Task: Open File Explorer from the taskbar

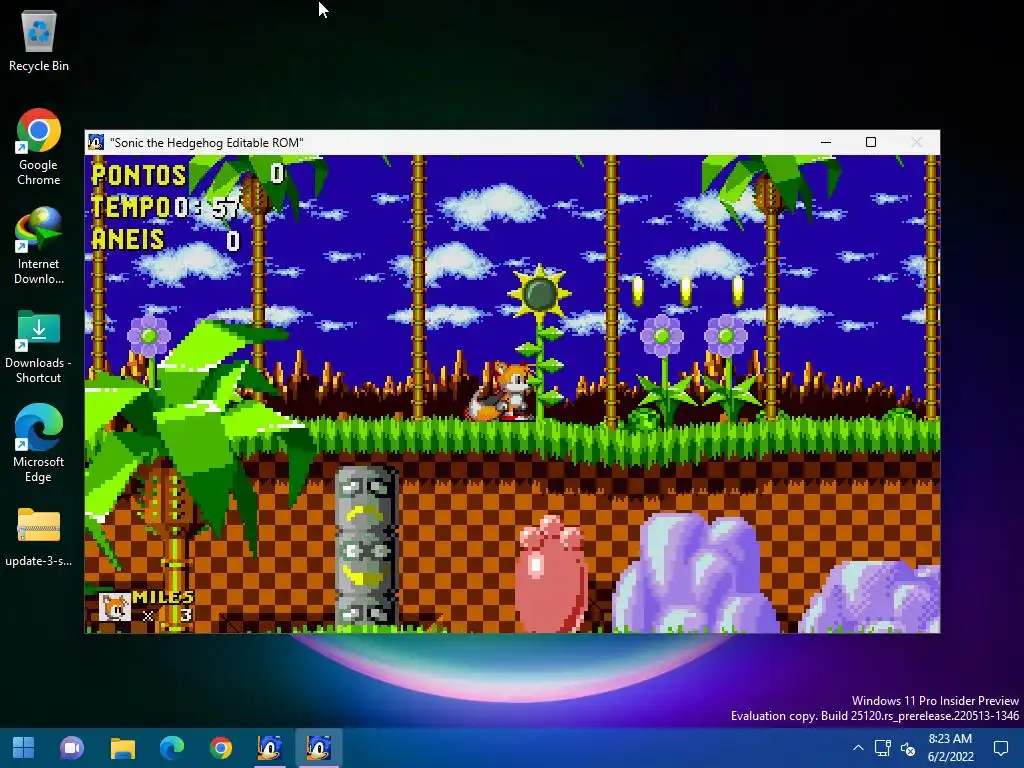Action: pos(122,748)
